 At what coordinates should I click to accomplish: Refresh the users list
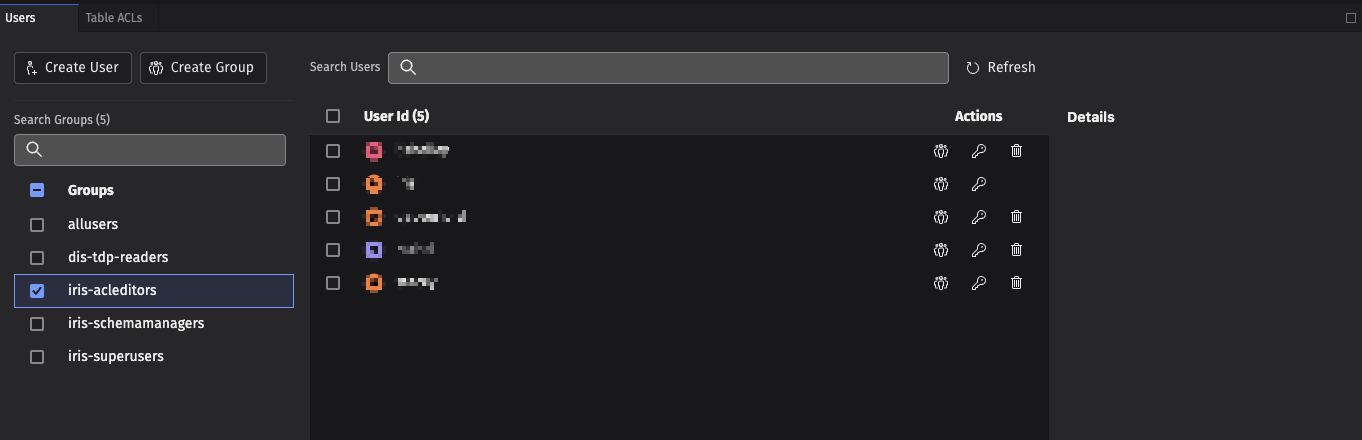(1000, 67)
